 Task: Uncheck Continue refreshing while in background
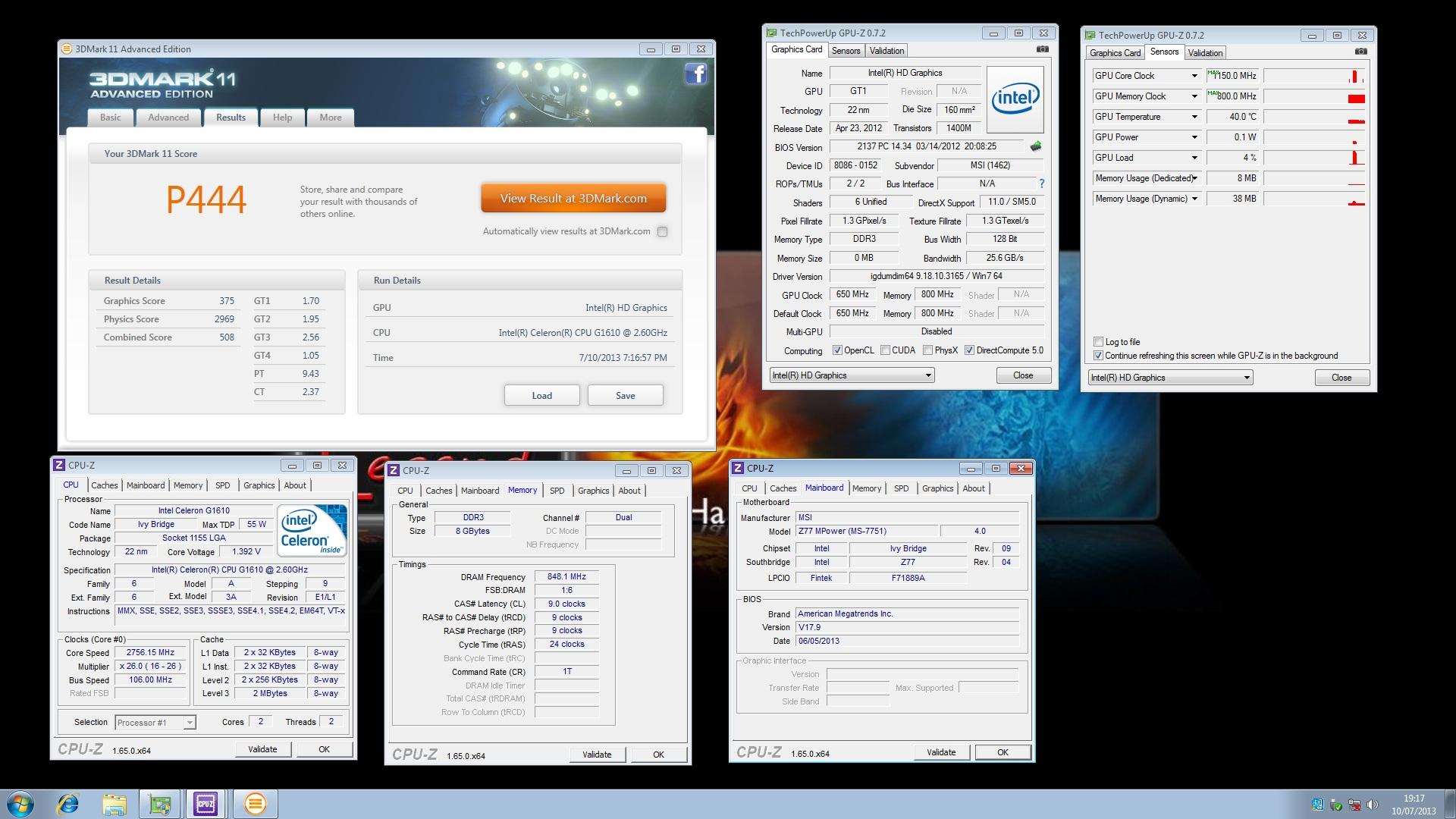pos(1098,356)
